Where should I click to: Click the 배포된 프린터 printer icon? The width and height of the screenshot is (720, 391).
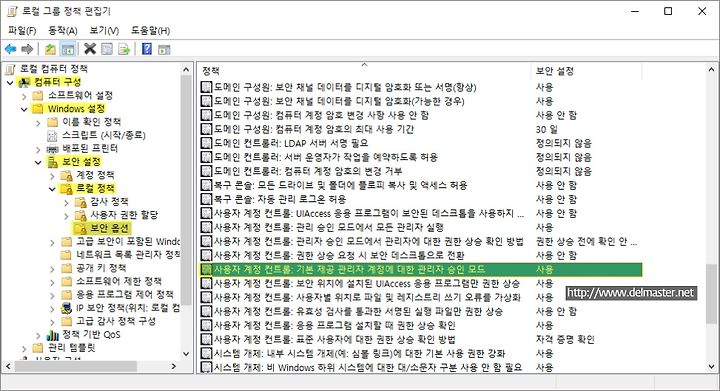(x=53, y=149)
